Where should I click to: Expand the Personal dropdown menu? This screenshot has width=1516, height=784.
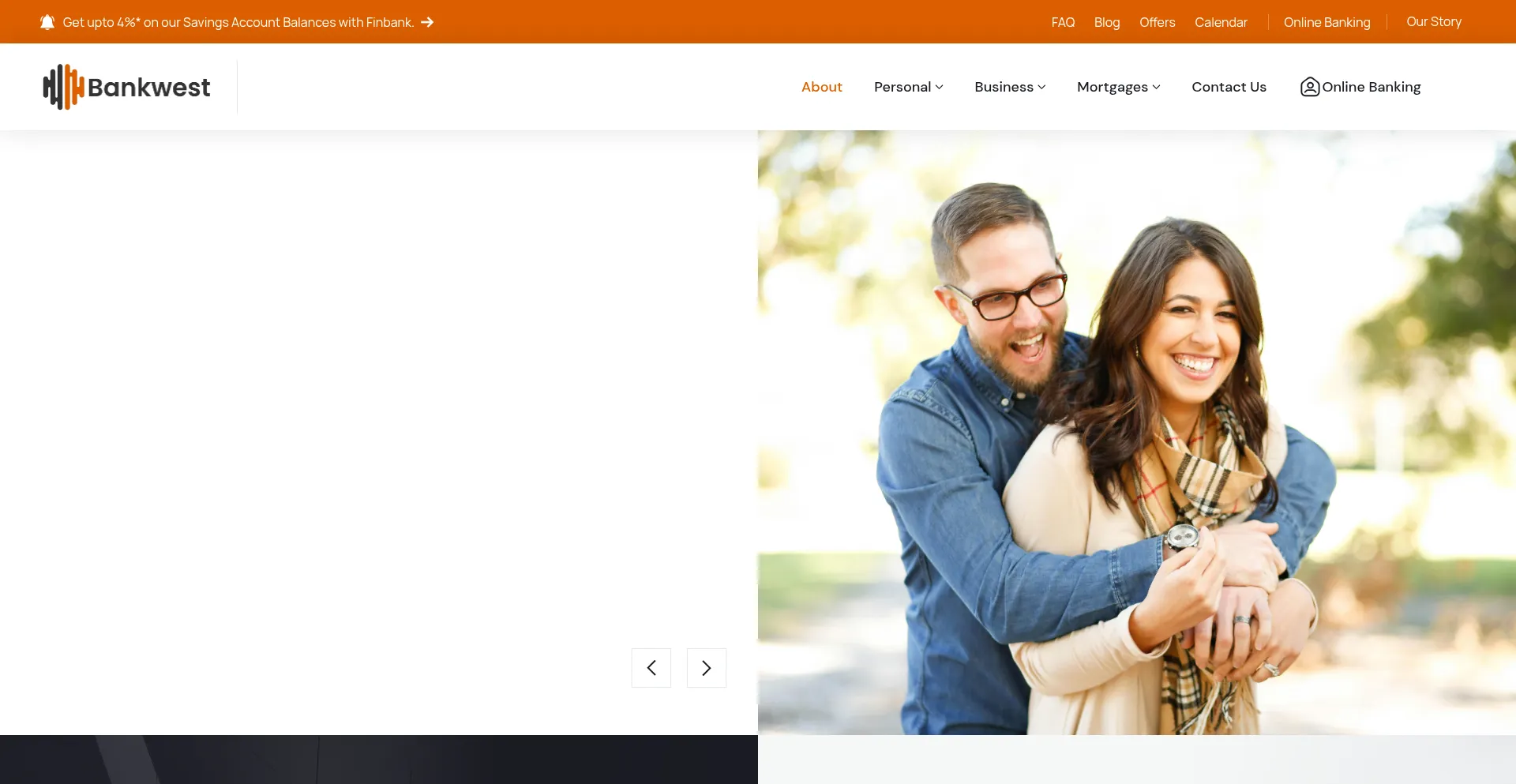[x=908, y=87]
